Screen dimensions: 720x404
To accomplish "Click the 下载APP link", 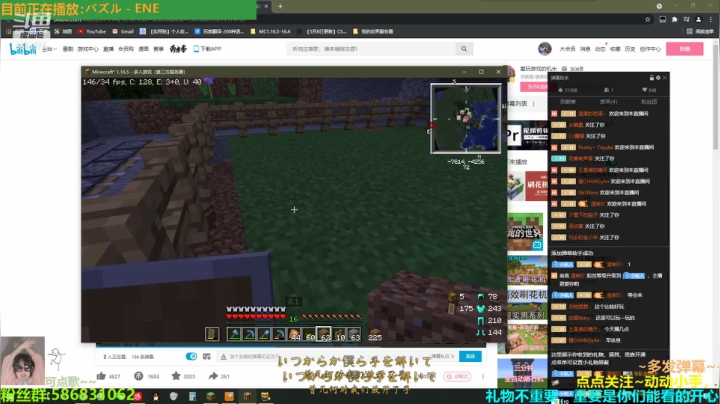I will pos(208,49).
